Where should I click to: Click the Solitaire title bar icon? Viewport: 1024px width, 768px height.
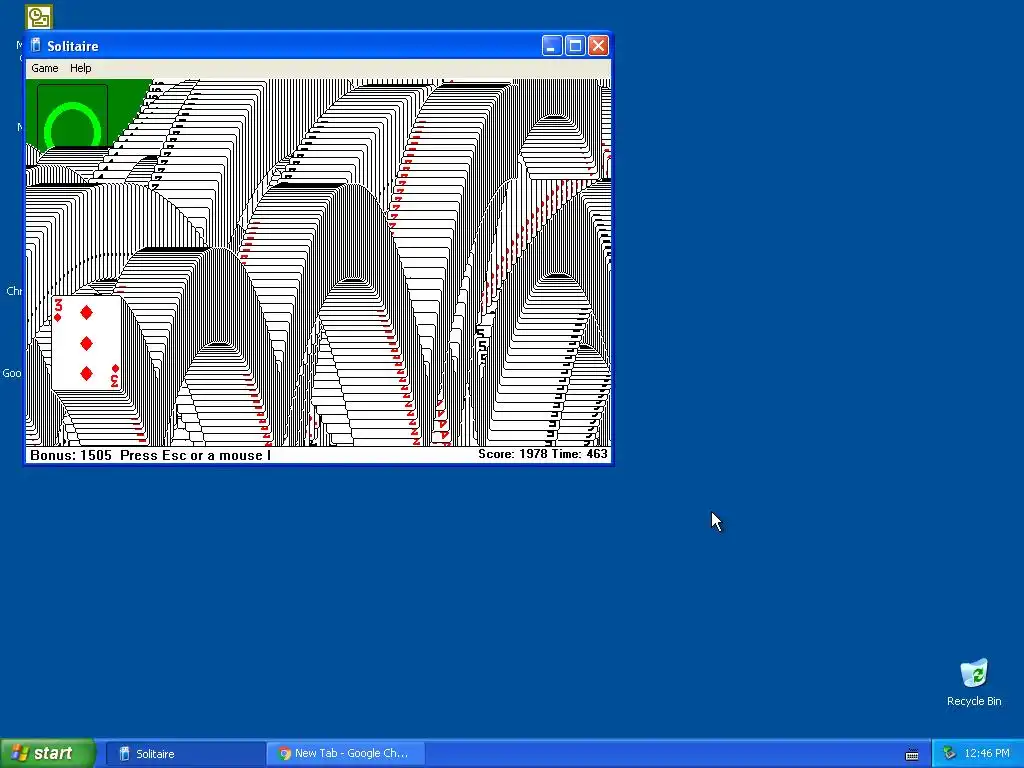click(x=37, y=46)
